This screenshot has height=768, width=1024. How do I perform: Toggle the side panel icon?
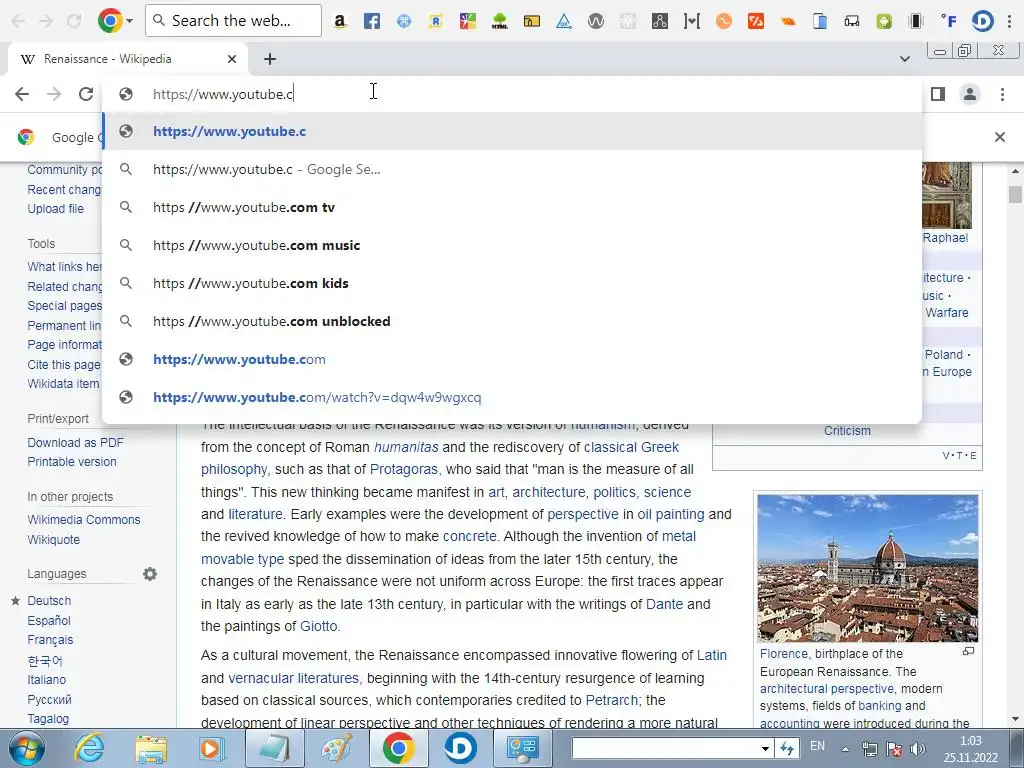coord(938,94)
